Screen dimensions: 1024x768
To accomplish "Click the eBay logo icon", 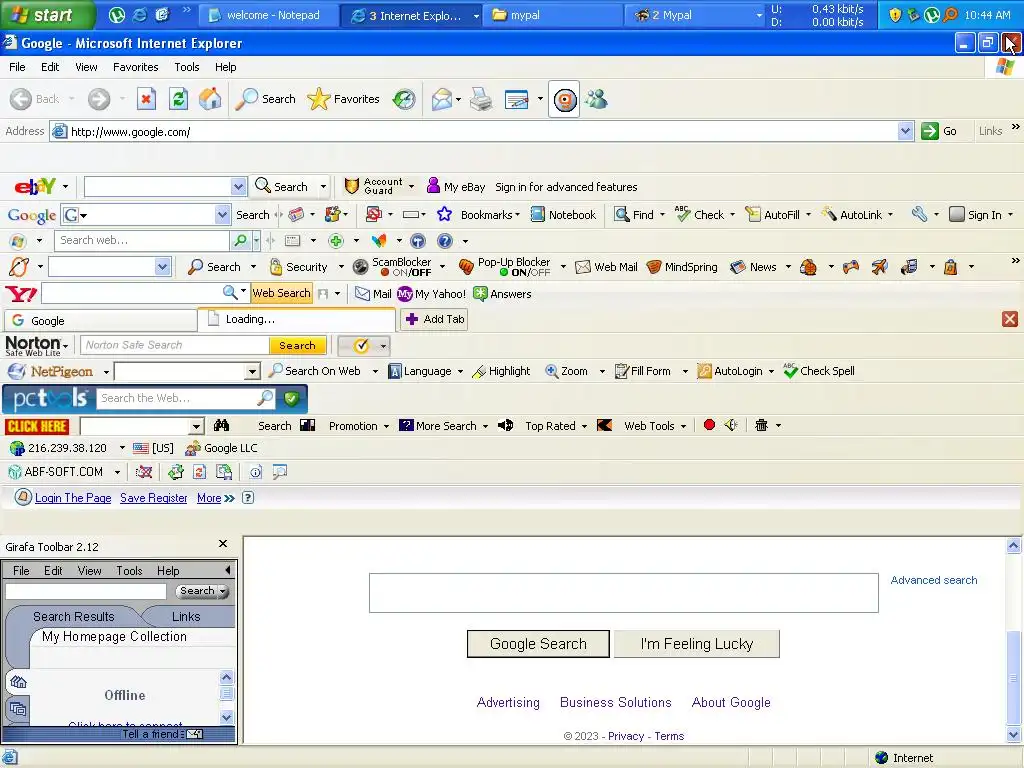I will pos(35,187).
